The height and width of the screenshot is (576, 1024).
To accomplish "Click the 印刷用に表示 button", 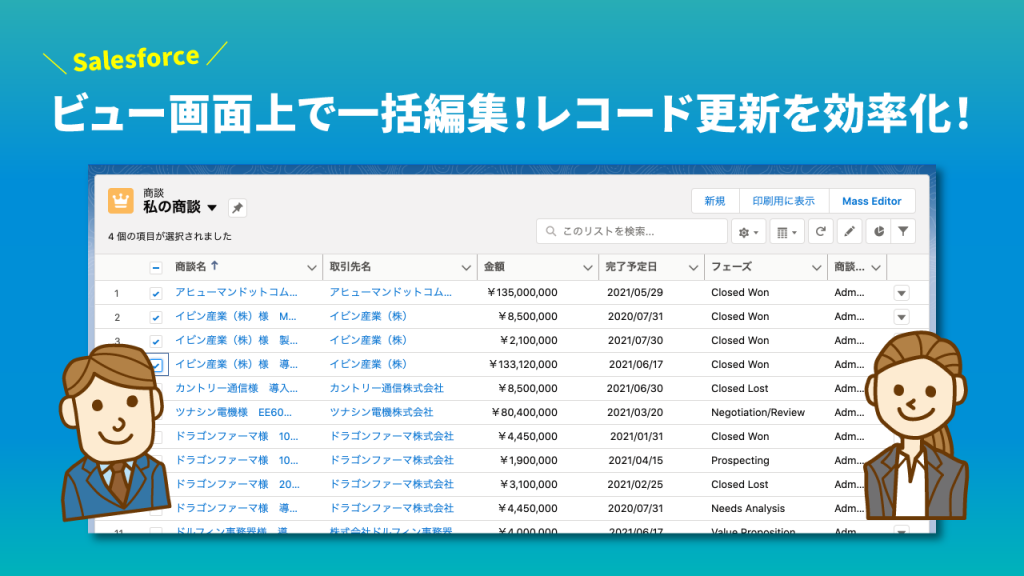I will 784,201.
